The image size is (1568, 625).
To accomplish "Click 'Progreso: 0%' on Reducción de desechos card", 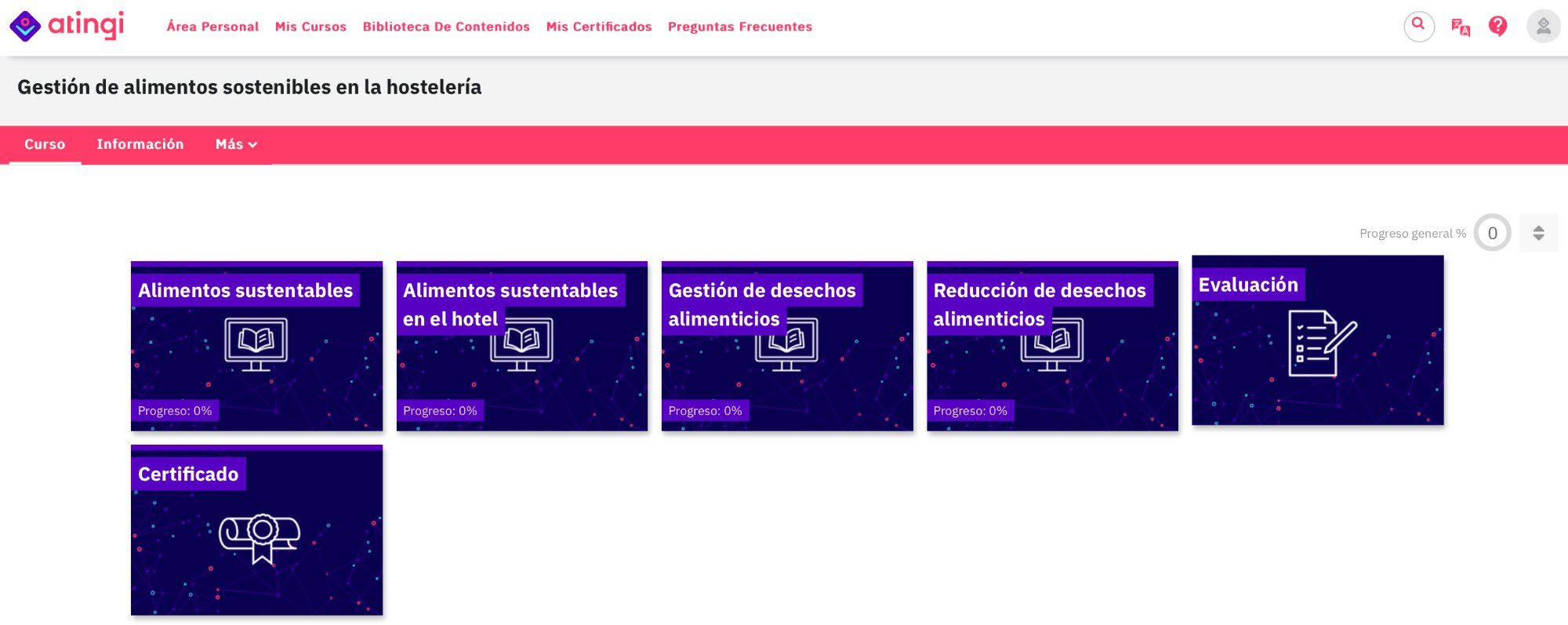I will [970, 411].
